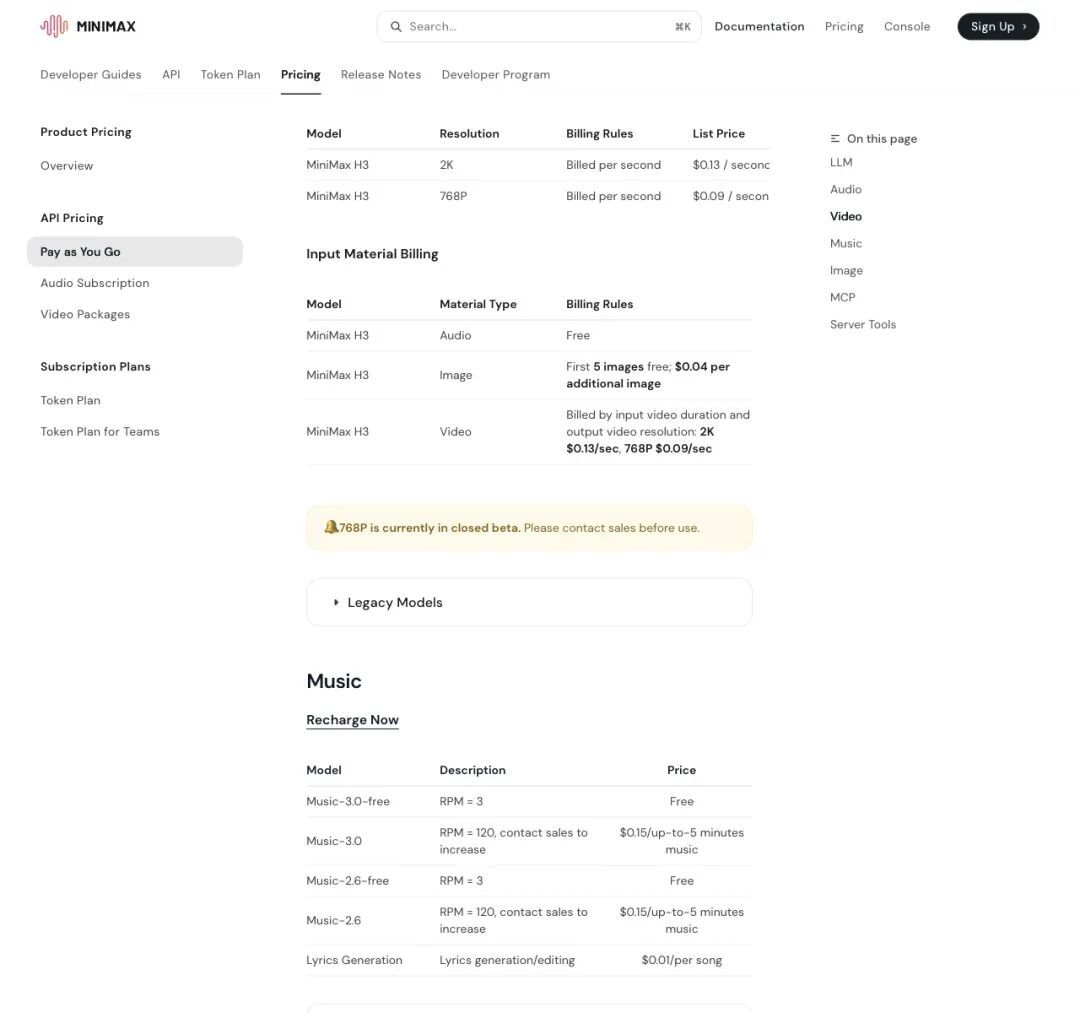Open Pricing in the top header
This screenshot has height=1013, width=1080.
coord(844,26)
